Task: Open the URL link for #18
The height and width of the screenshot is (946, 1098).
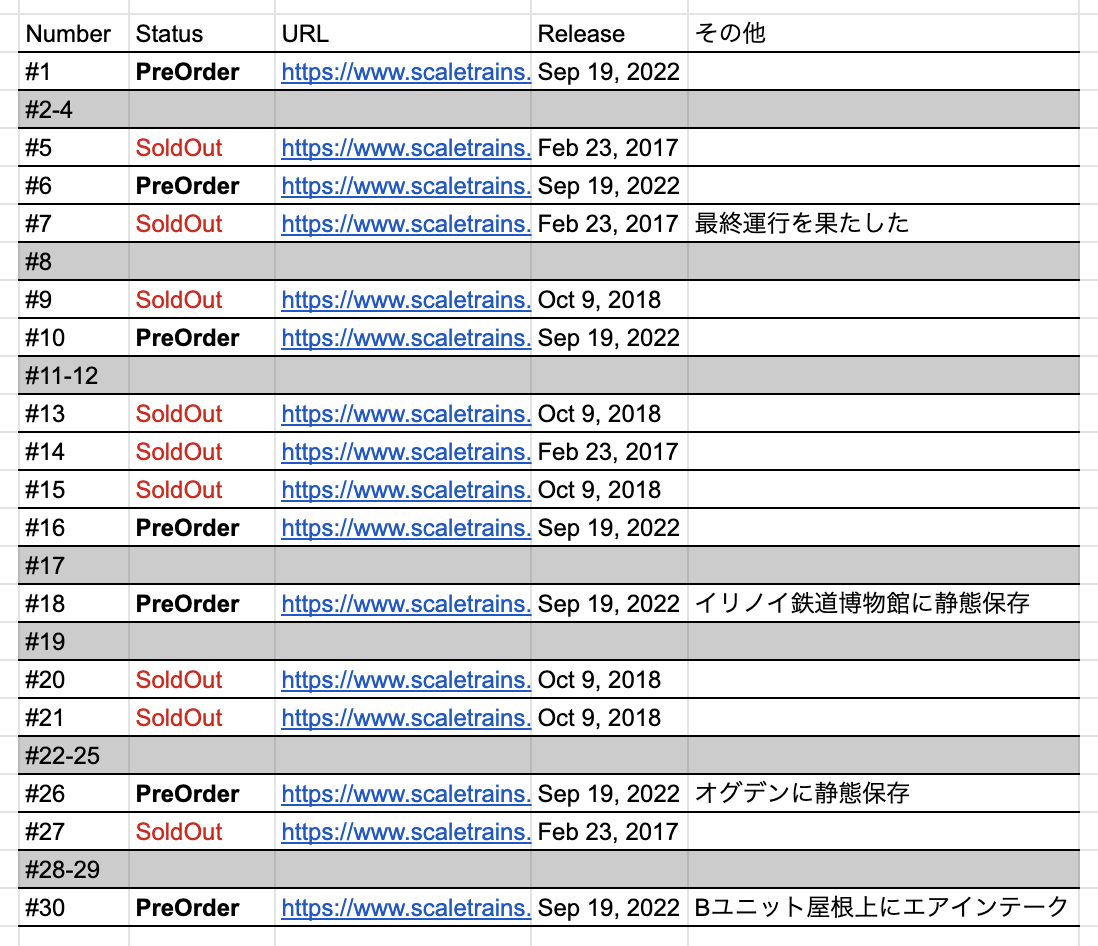Action: [x=405, y=604]
